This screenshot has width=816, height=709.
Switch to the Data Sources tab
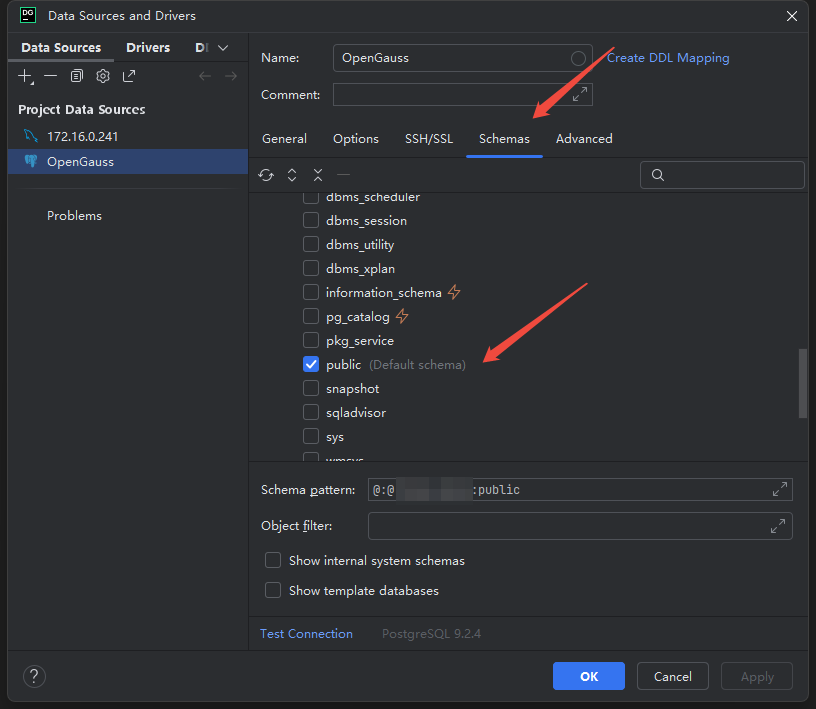pos(61,48)
